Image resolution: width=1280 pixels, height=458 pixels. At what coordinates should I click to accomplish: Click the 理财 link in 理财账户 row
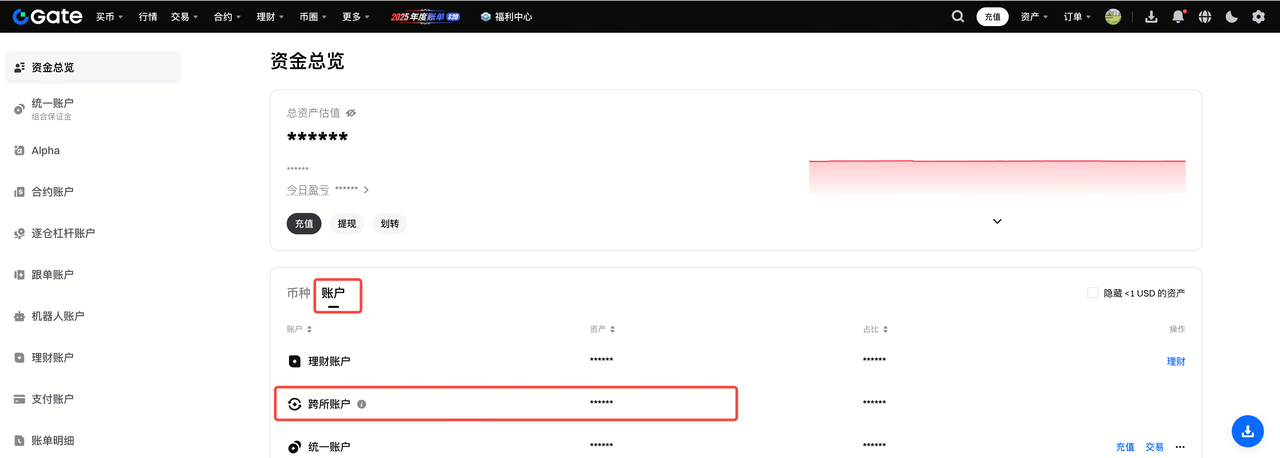click(x=1175, y=361)
